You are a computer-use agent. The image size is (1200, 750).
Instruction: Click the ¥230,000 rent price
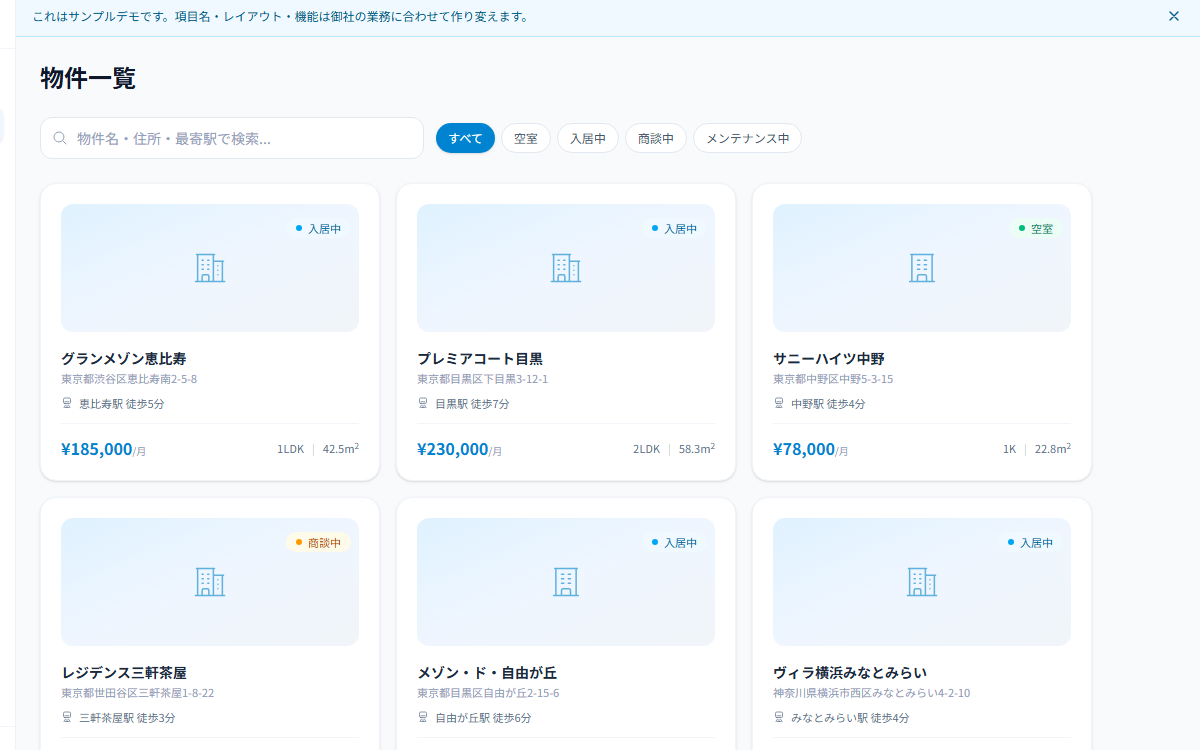click(453, 449)
